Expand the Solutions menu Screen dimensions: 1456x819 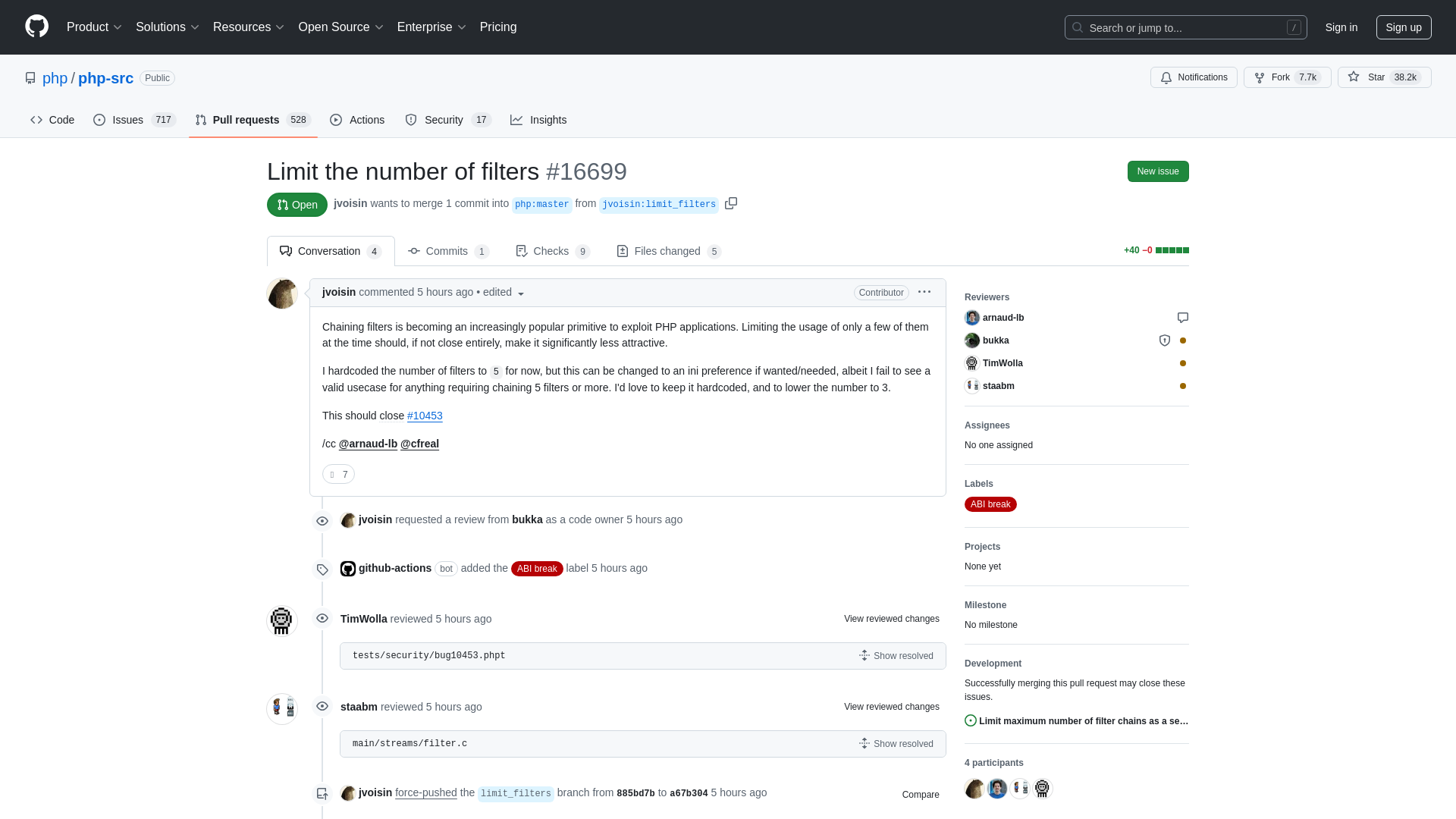coord(168,27)
